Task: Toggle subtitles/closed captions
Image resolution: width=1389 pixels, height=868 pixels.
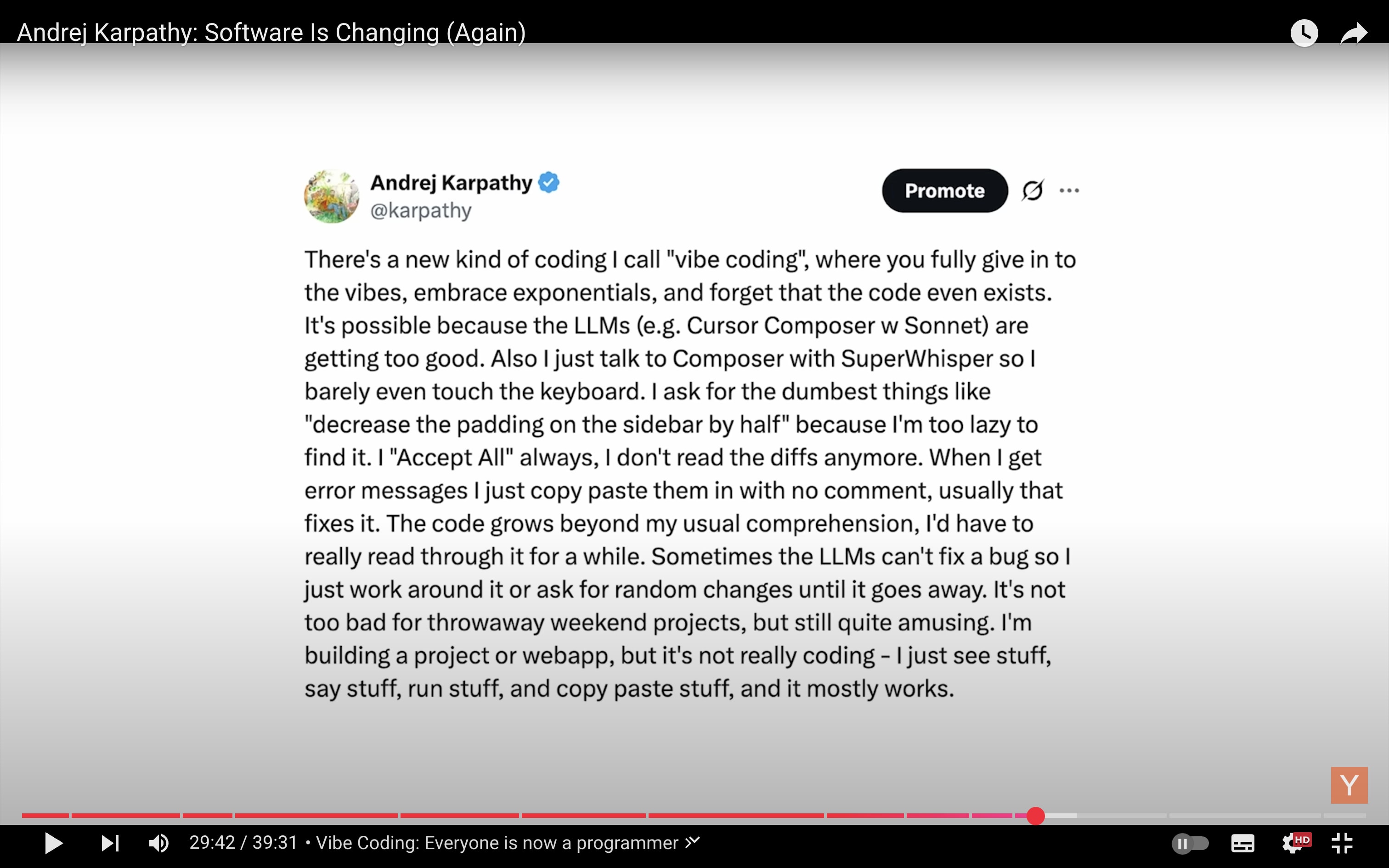Action: coord(1242,843)
